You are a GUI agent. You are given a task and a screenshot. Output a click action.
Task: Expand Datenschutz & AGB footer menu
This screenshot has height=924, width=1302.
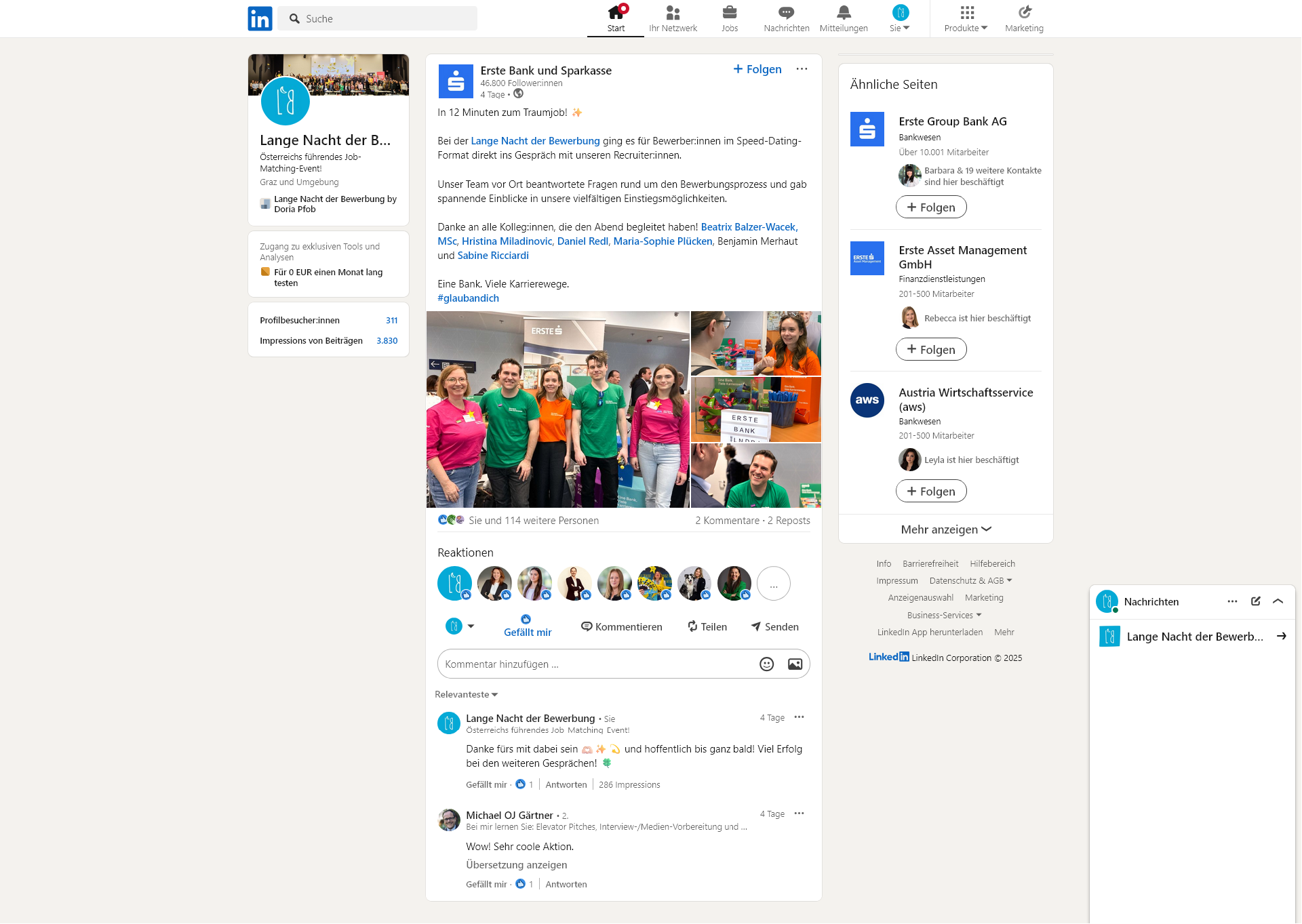coord(970,581)
